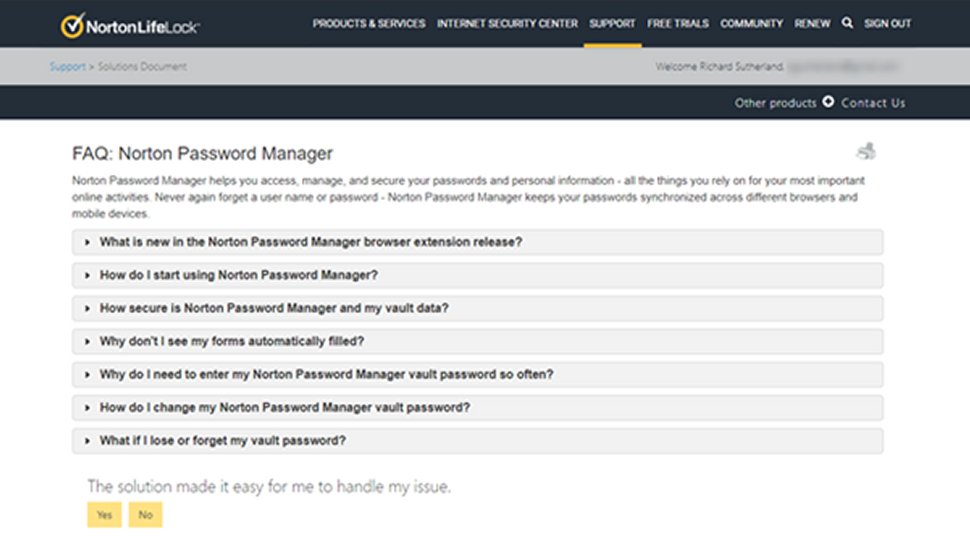
Task: Click No on the solution feedback
Action: point(145,515)
